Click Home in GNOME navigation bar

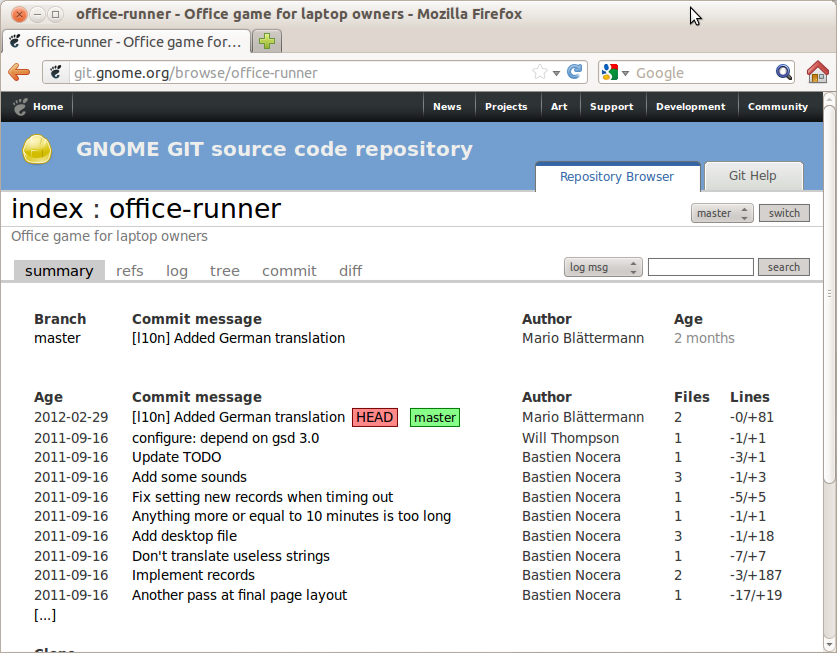pos(48,107)
